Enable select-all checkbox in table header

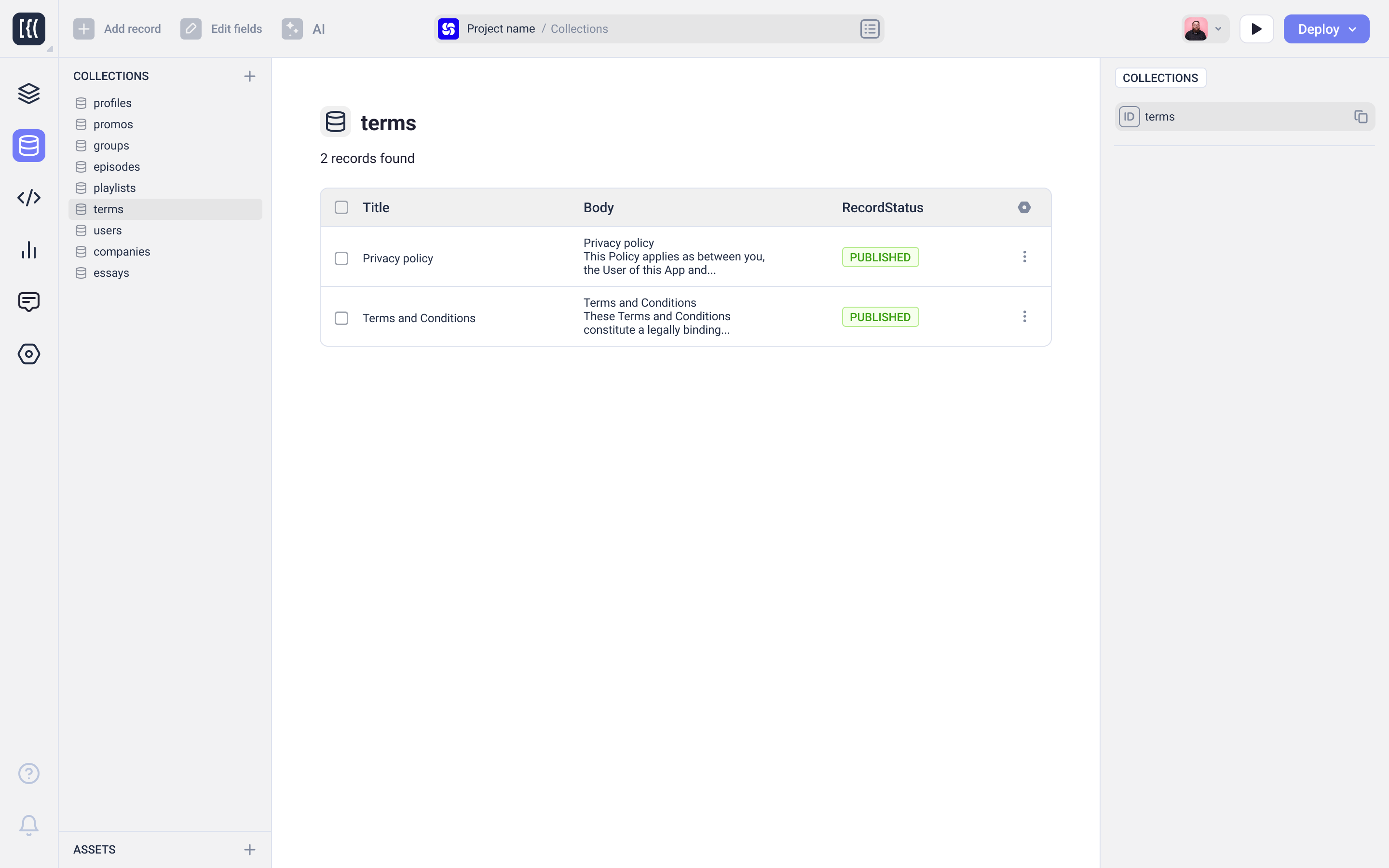tap(341, 207)
